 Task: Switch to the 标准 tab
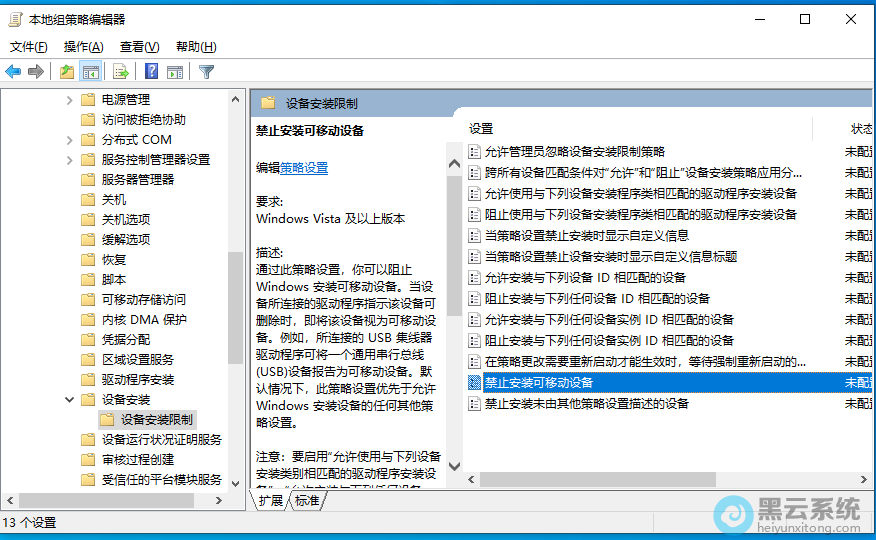(x=307, y=500)
